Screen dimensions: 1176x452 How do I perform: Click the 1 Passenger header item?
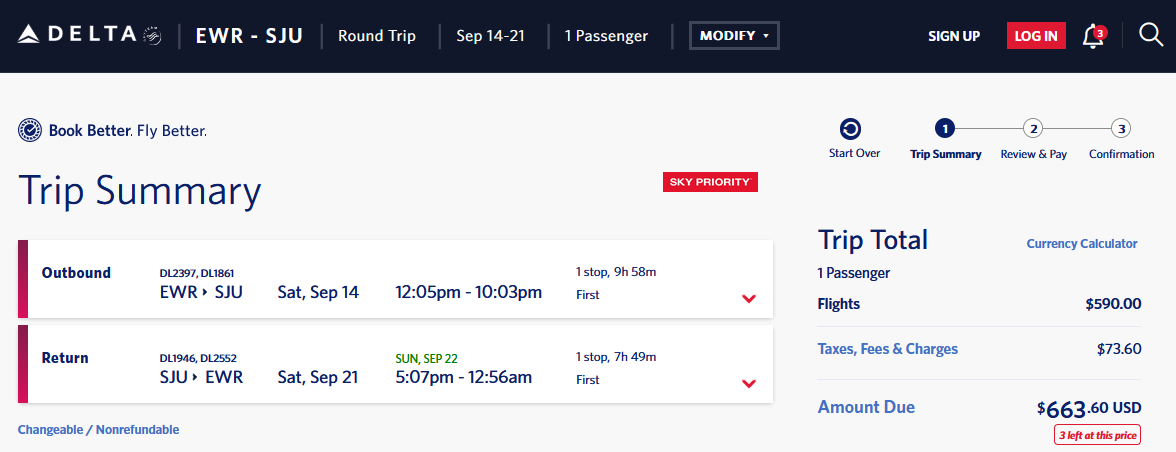606,36
